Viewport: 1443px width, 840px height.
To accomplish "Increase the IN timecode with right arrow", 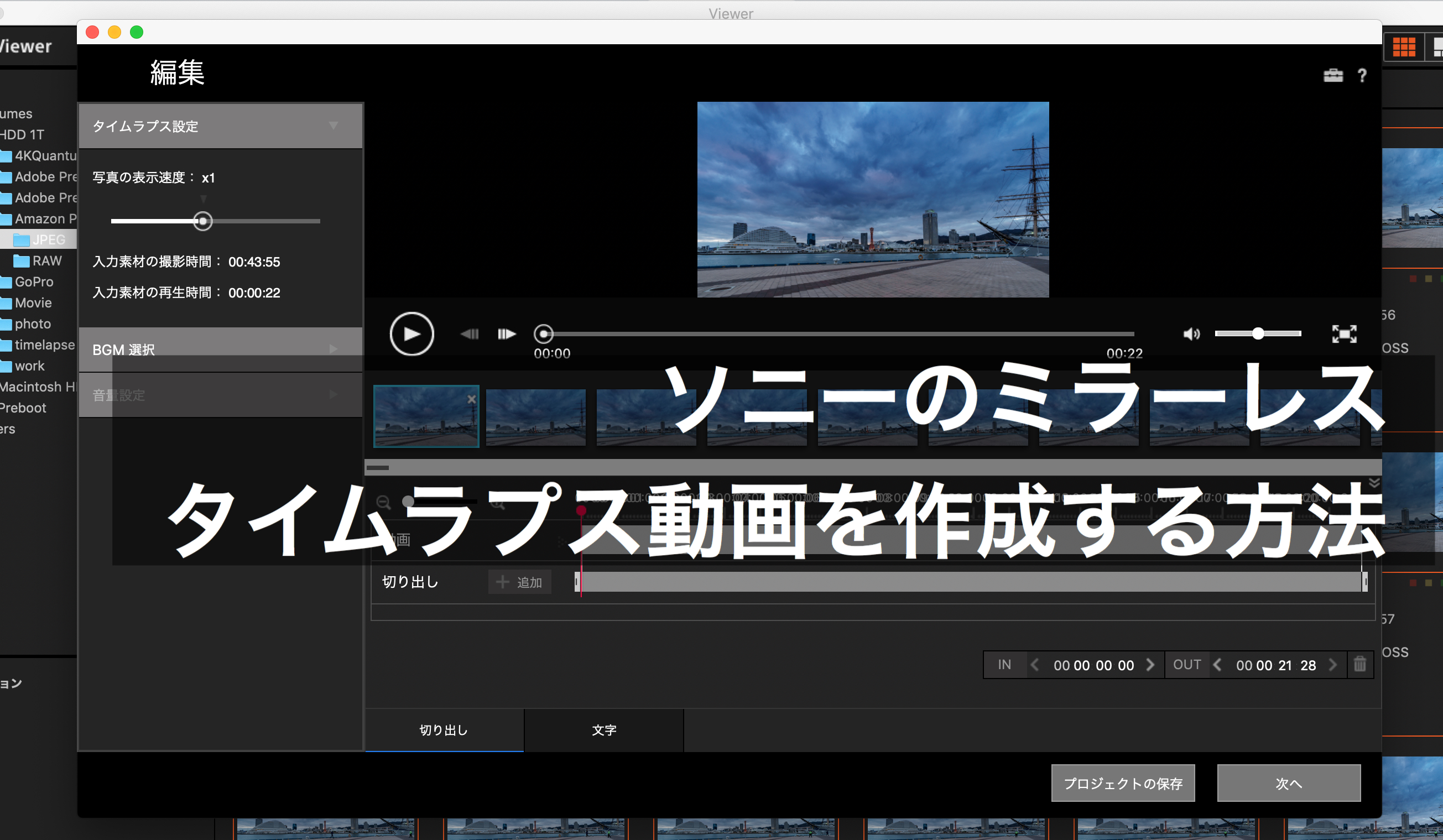I will (1150, 665).
